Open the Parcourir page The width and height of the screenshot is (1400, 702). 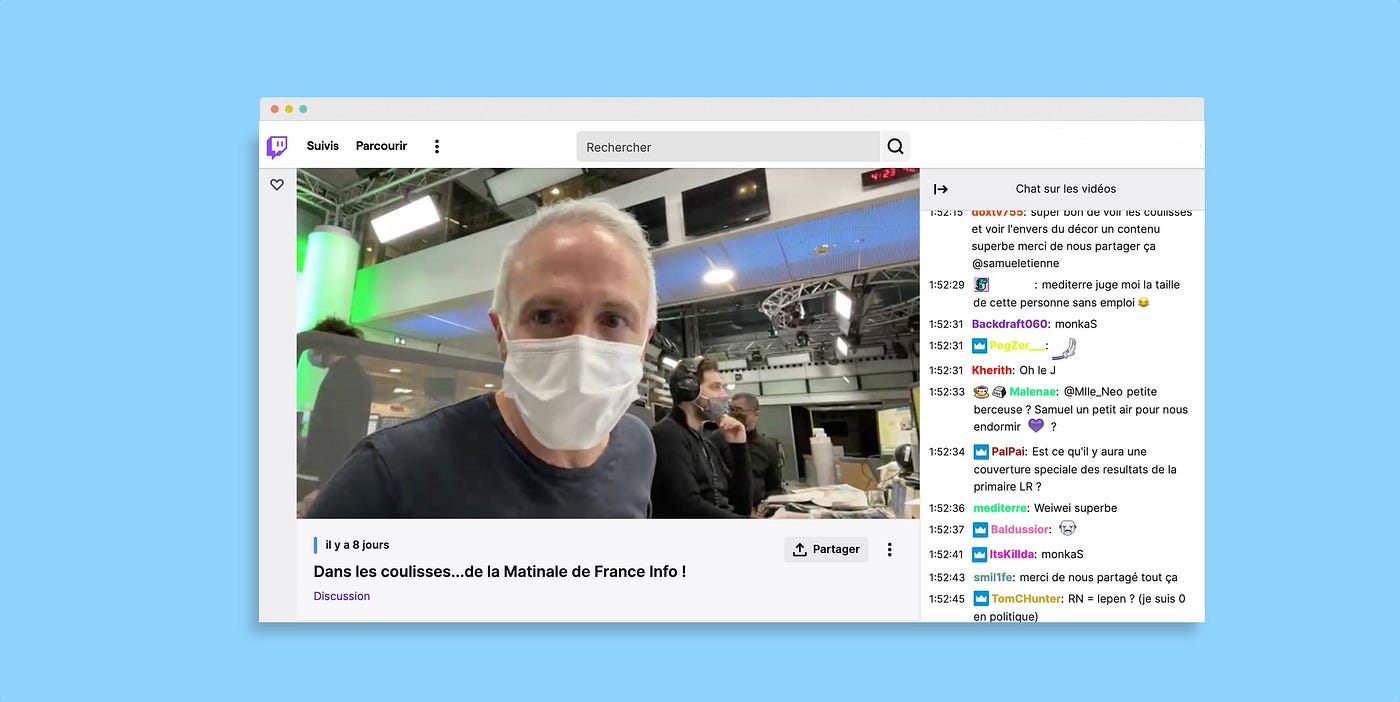[x=382, y=146]
